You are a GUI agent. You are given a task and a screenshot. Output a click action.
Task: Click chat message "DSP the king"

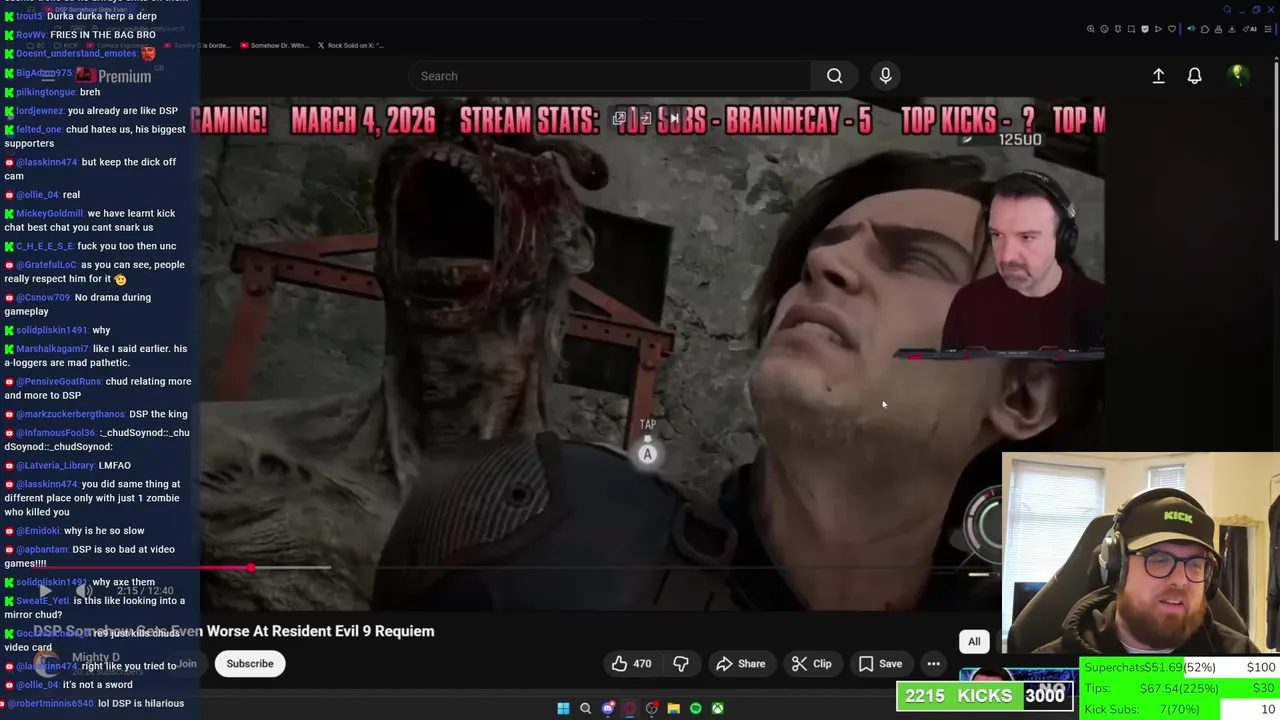click(158, 414)
